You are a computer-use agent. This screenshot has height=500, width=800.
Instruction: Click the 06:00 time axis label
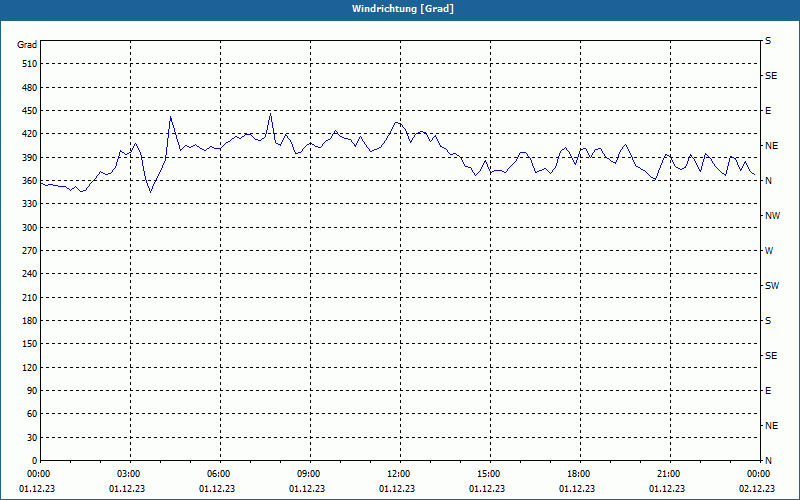218,473
